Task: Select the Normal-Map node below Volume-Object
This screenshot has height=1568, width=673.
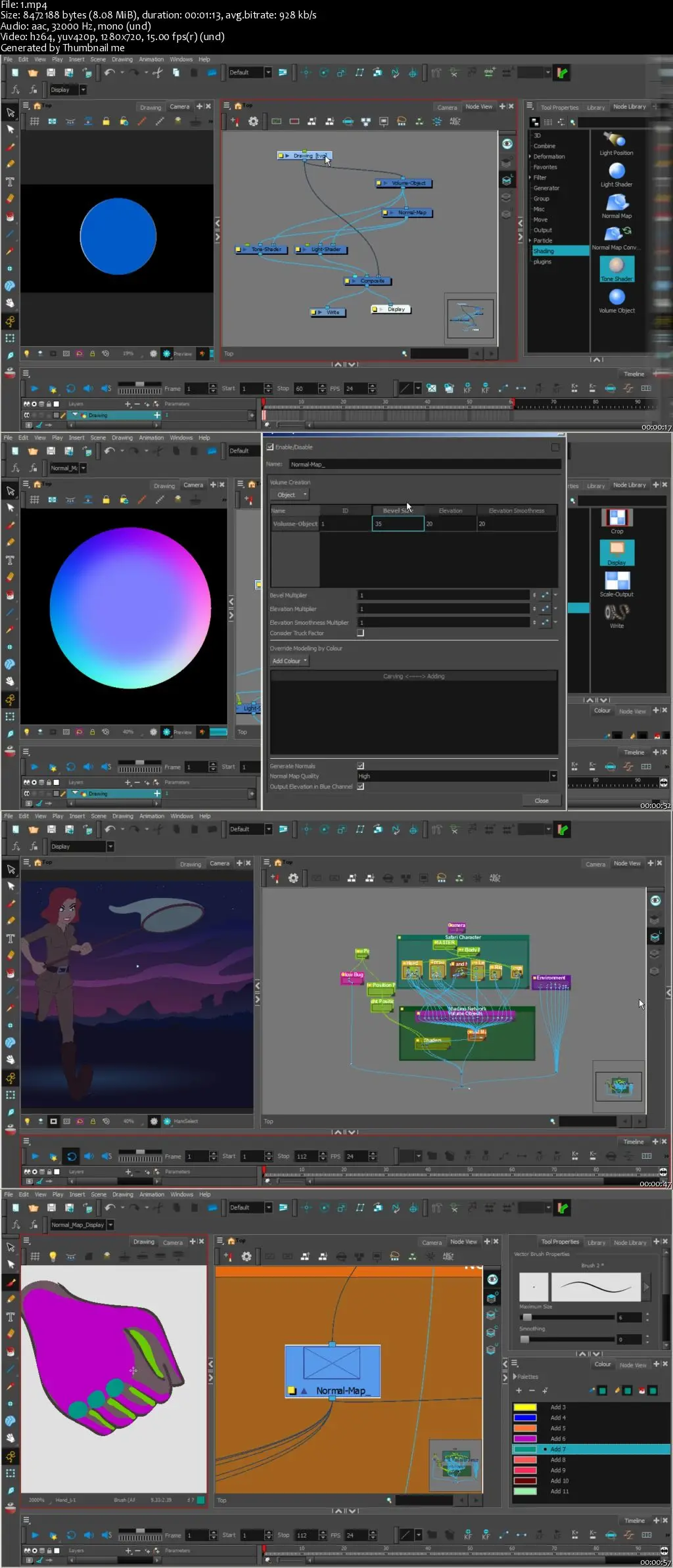Action: coord(408,213)
